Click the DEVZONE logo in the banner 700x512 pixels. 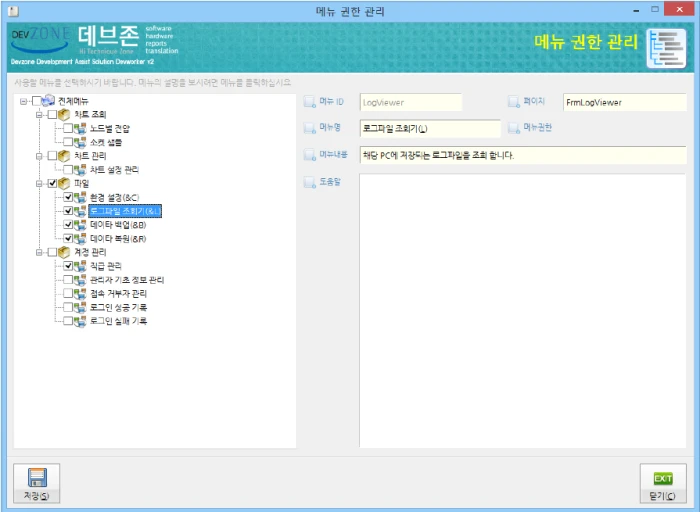[x=41, y=39]
